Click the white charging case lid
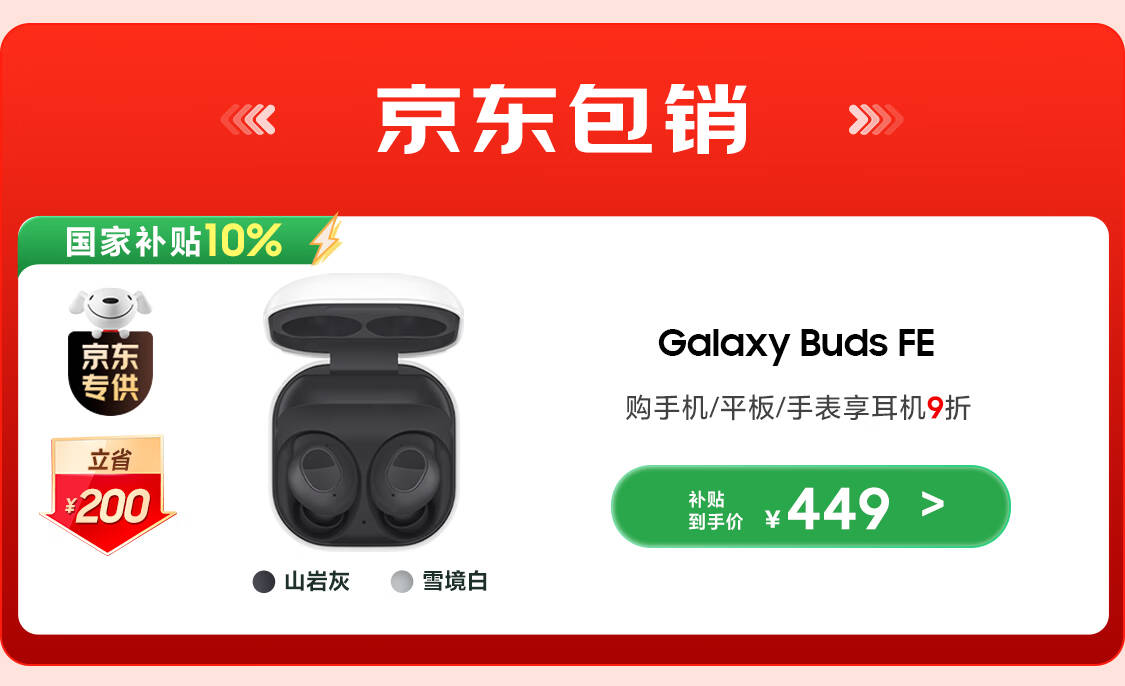 pyautogui.click(x=364, y=314)
